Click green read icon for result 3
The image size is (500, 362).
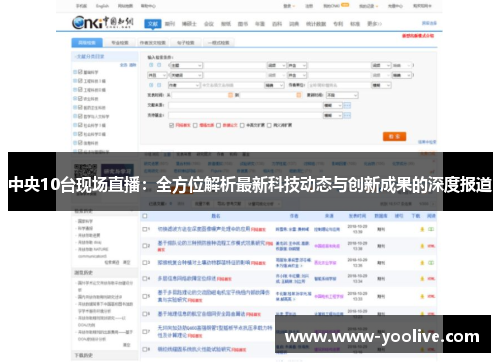click(431, 263)
